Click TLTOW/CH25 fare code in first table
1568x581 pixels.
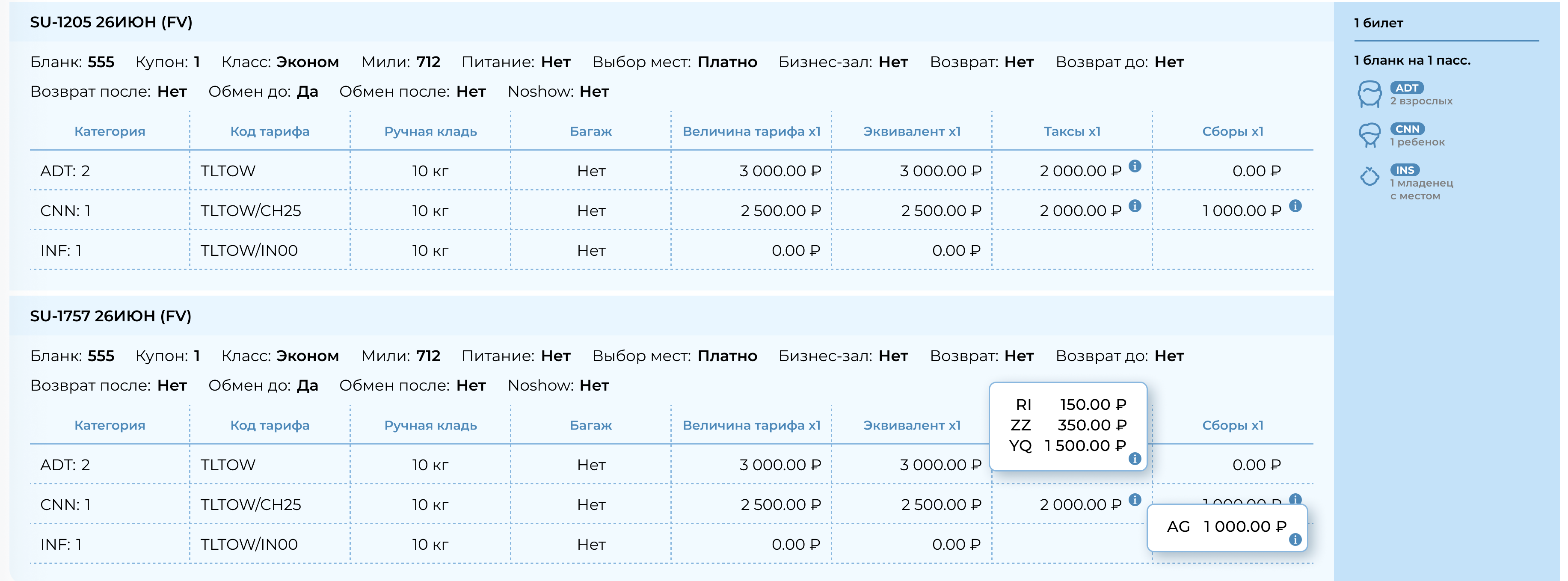251,211
